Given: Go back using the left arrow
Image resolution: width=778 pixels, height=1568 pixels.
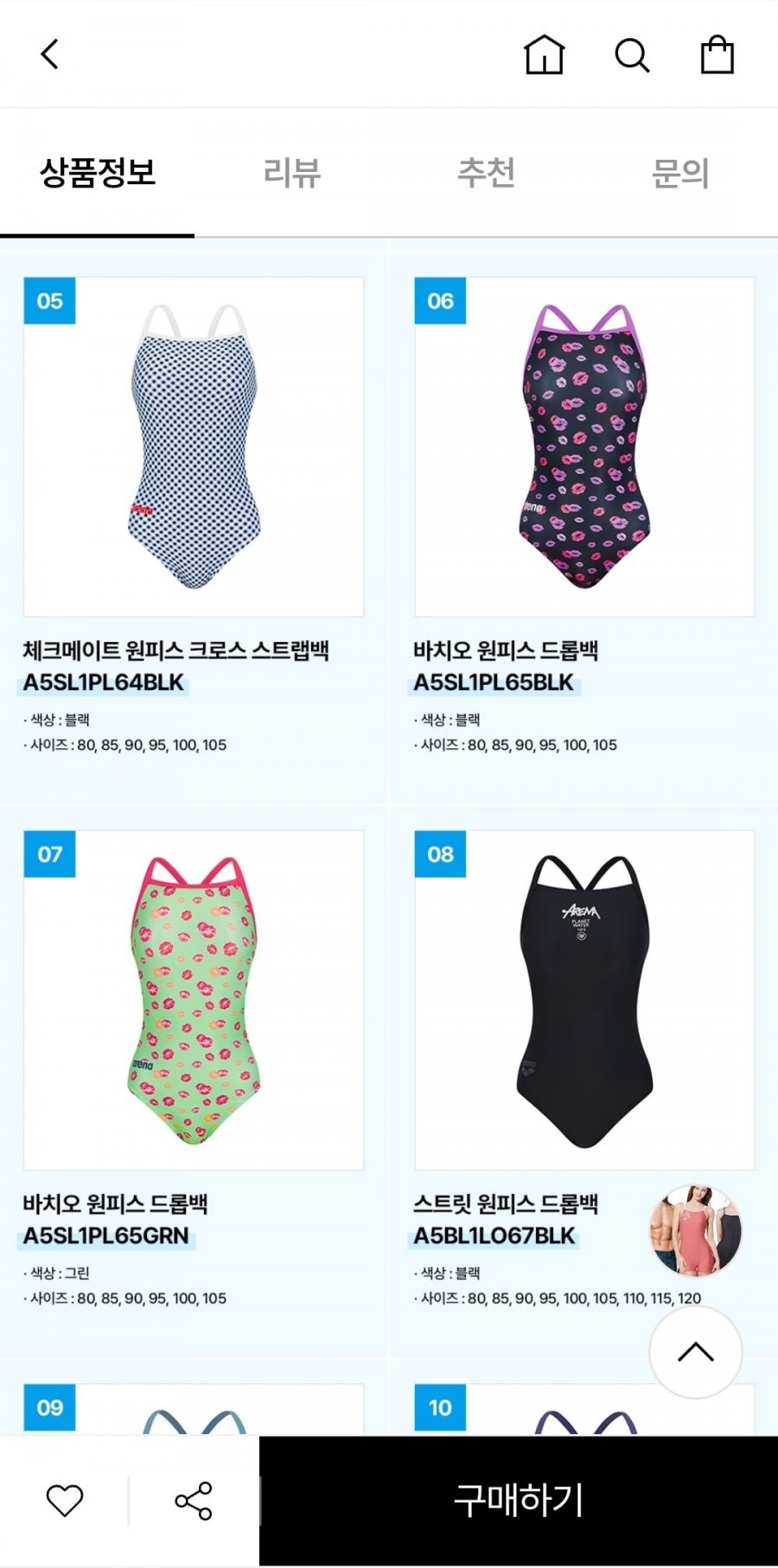Looking at the screenshot, I should (x=50, y=54).
